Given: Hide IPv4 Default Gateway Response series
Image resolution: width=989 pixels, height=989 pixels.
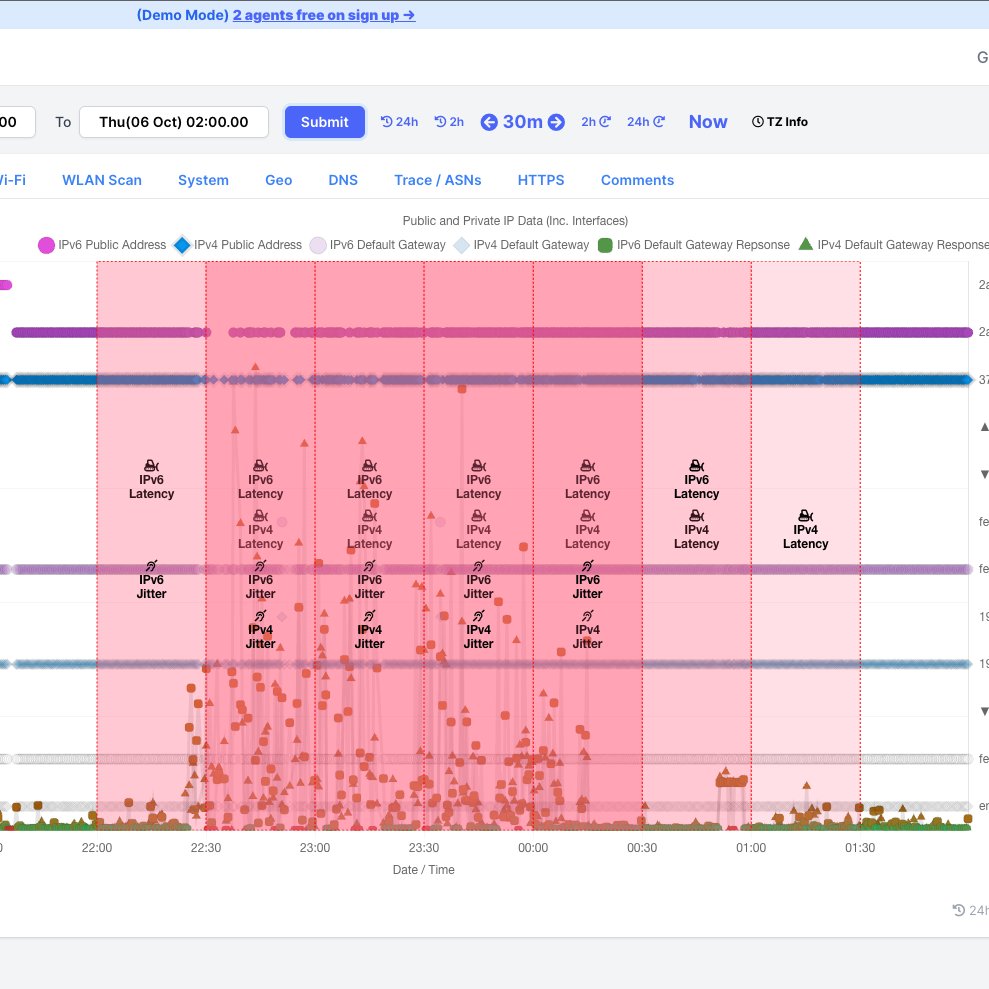Looking at the screenshot, I should [893, 245].
